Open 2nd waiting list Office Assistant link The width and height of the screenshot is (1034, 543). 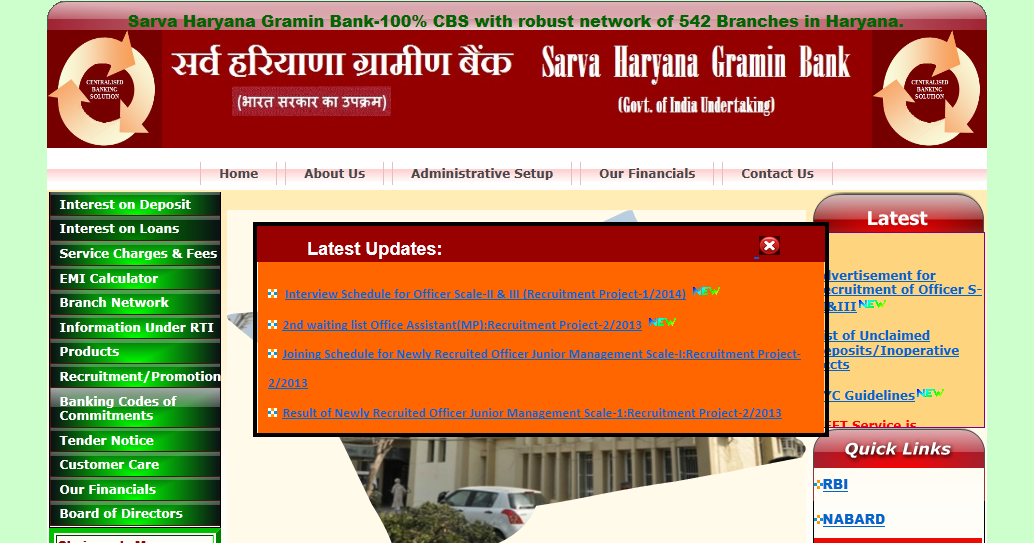click(462, 325)
